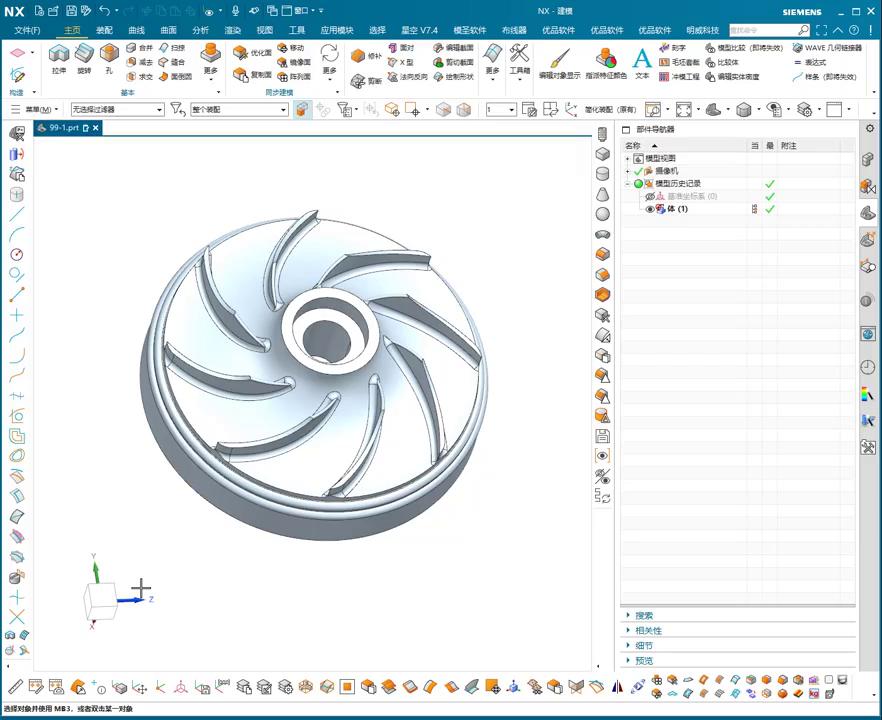Click the History clock icon in resource bar
The width and height of the screenshot is (882, 720).
[867, 368]
